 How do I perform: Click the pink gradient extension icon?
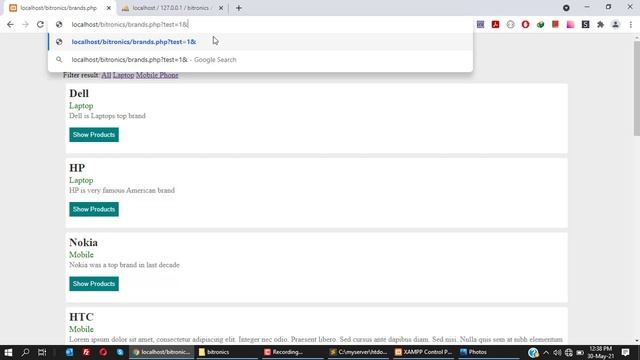tap(570, 24)
